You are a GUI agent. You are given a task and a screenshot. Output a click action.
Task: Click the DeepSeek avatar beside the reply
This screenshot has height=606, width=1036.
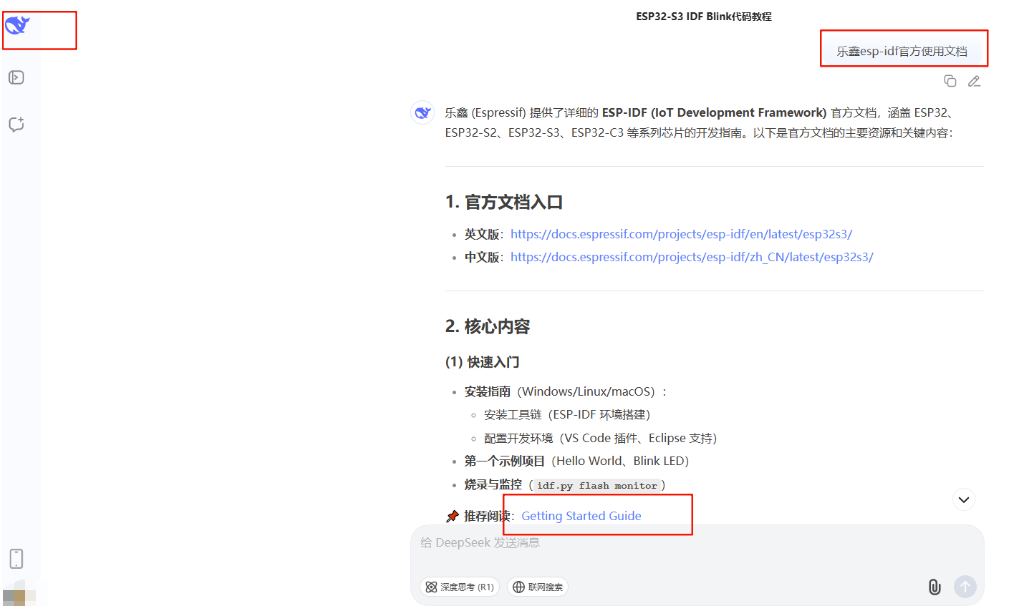pyautogui.click(x=422, y=112)
